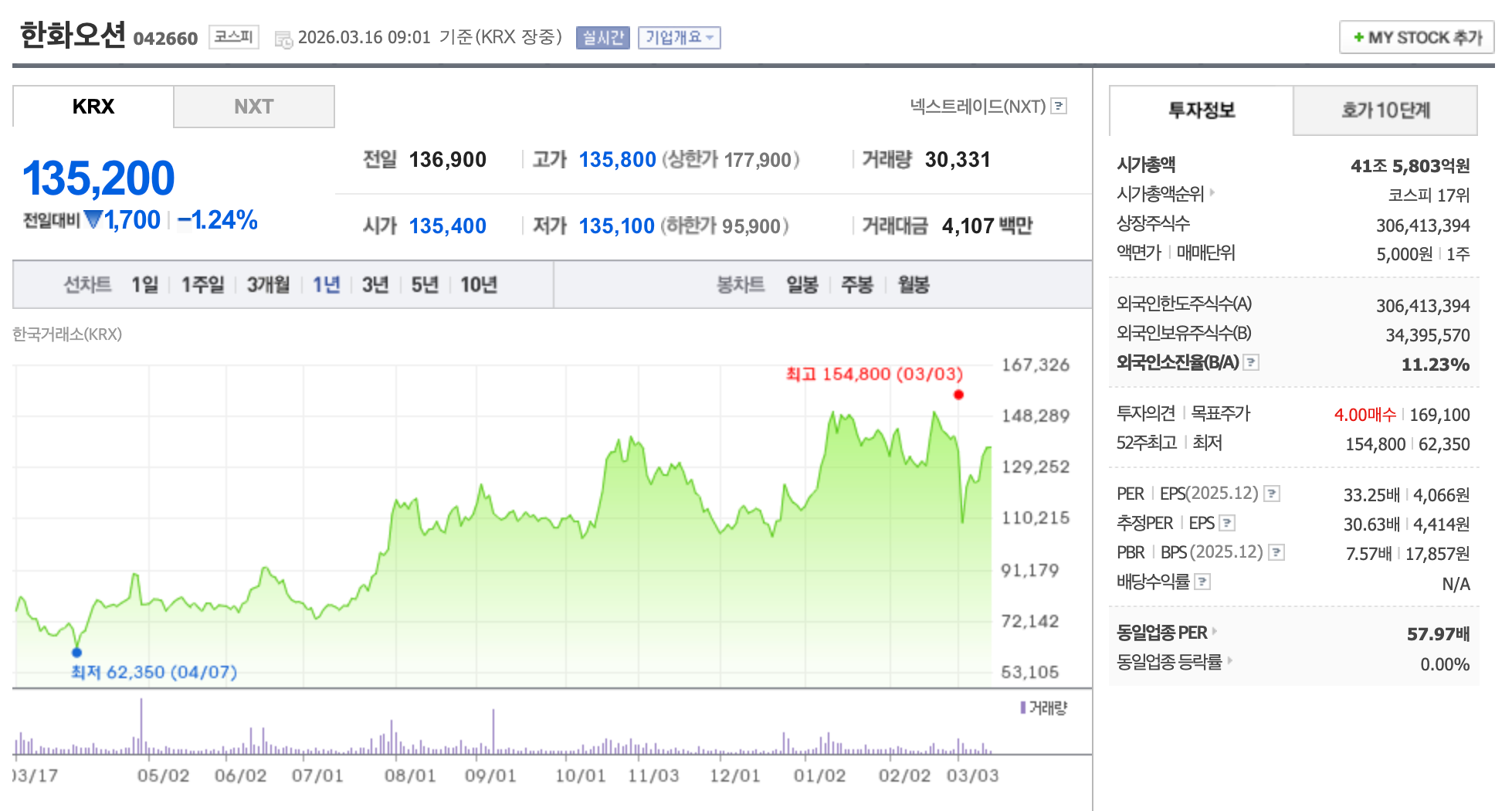The width and height of the screenshot is (1512, 811).
Task: Click the 시가 value 135,400
Action: 448,226
